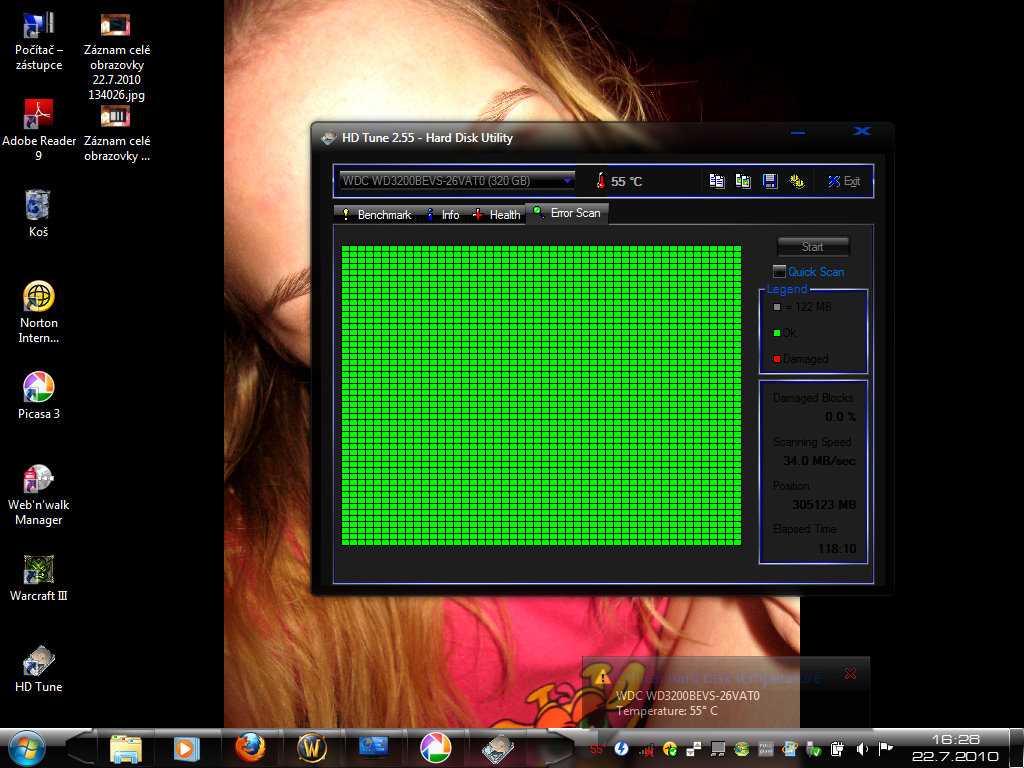Open the HD Tune options icon
Viewport: 1024px width, 768px height.
tap(797, 181)
